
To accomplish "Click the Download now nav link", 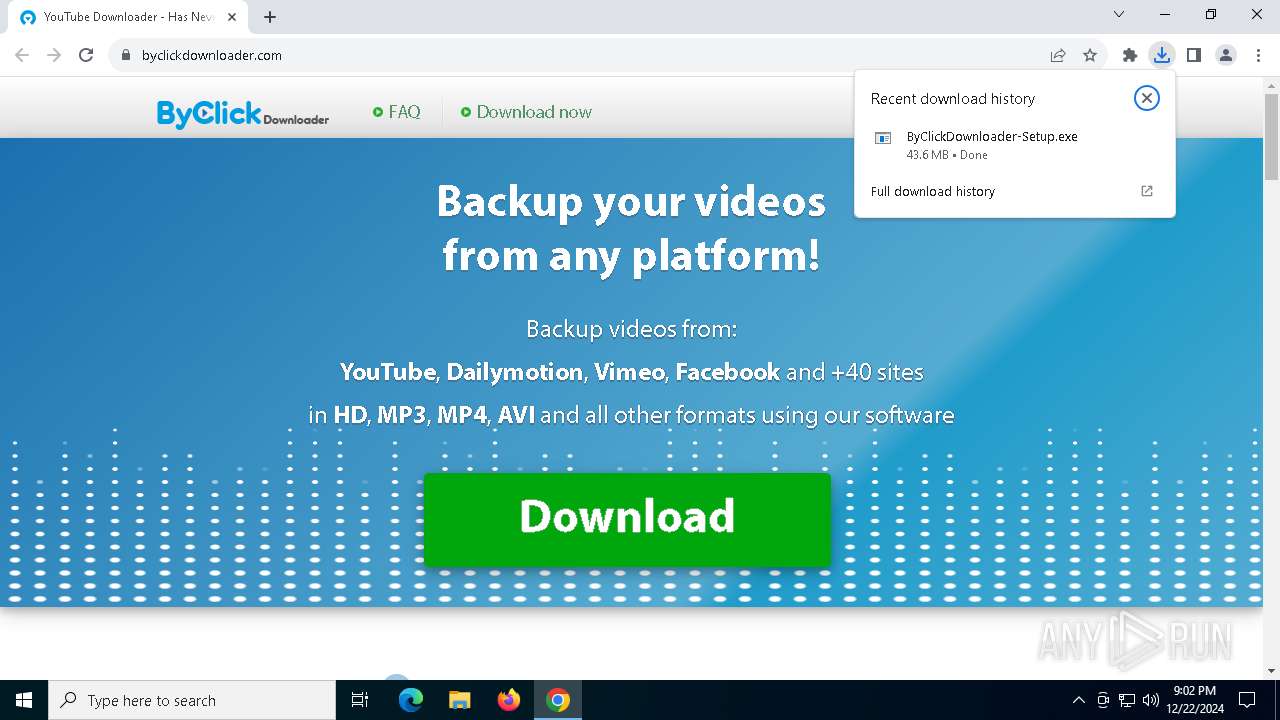I will pyautogui.click(x=526, y=112).
